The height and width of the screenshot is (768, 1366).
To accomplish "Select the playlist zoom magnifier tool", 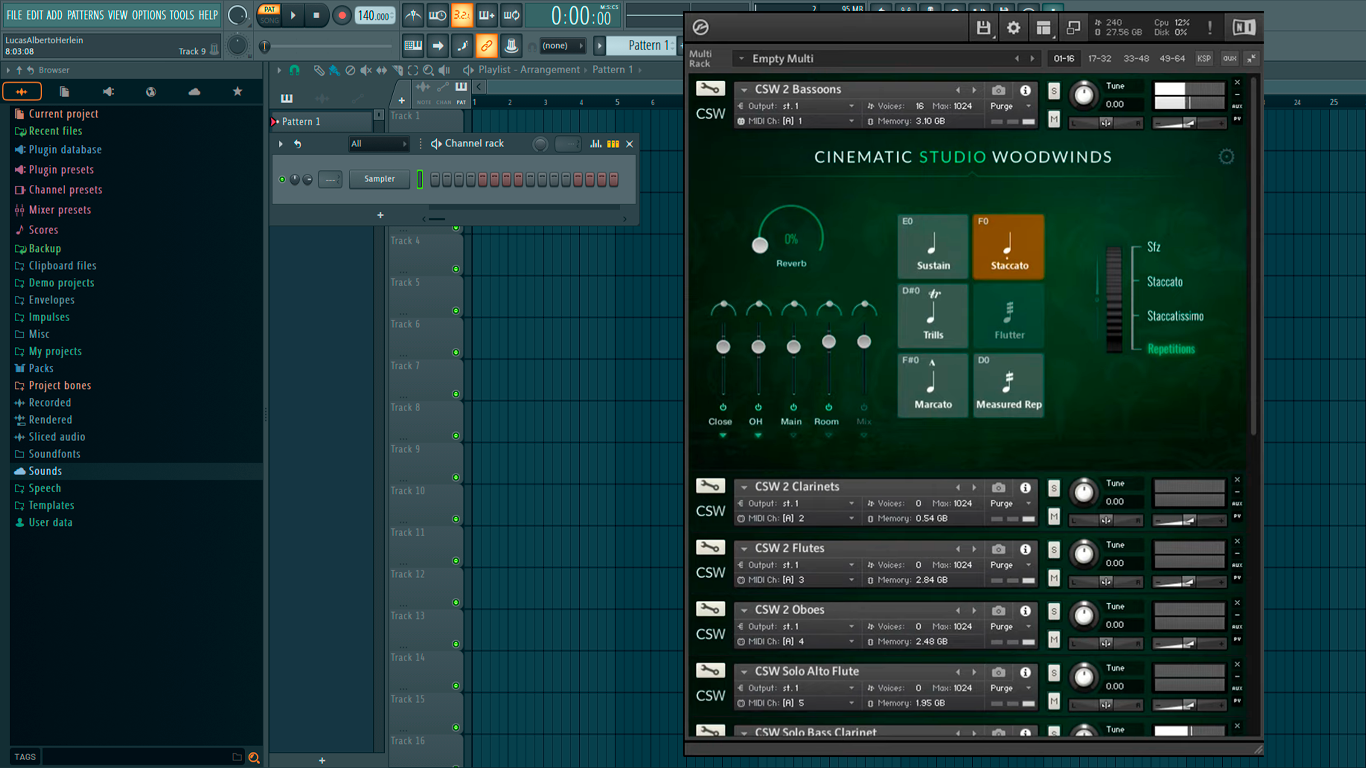I will pos(428,70).
